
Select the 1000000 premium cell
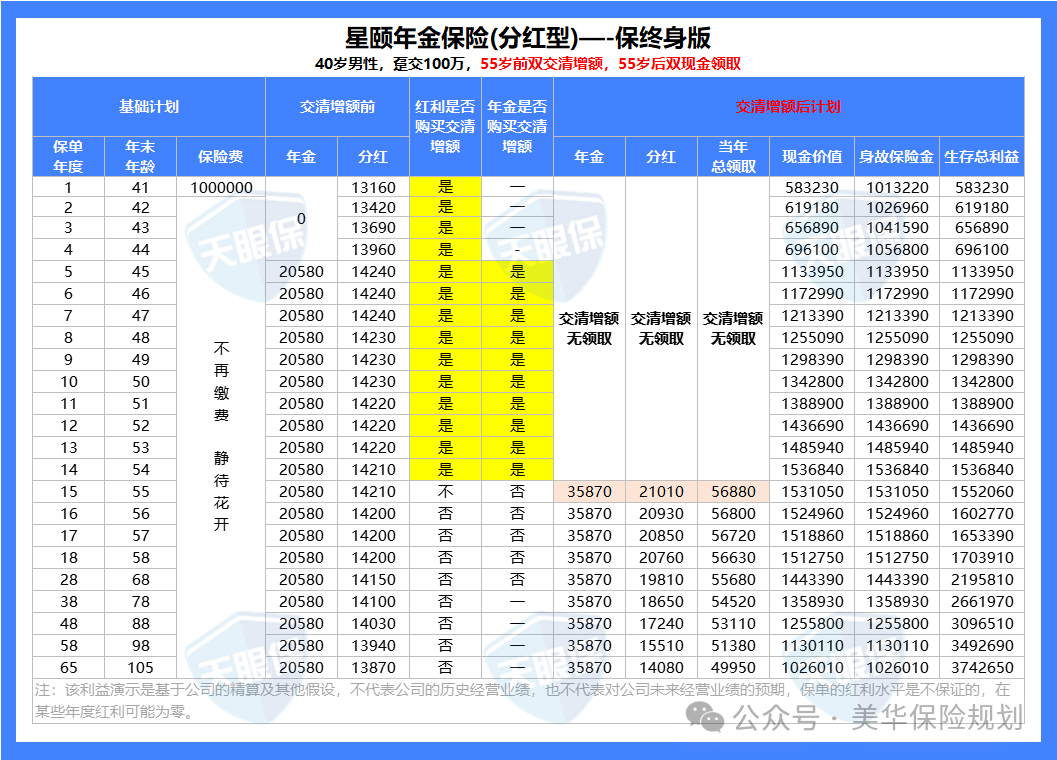(220, 187)
